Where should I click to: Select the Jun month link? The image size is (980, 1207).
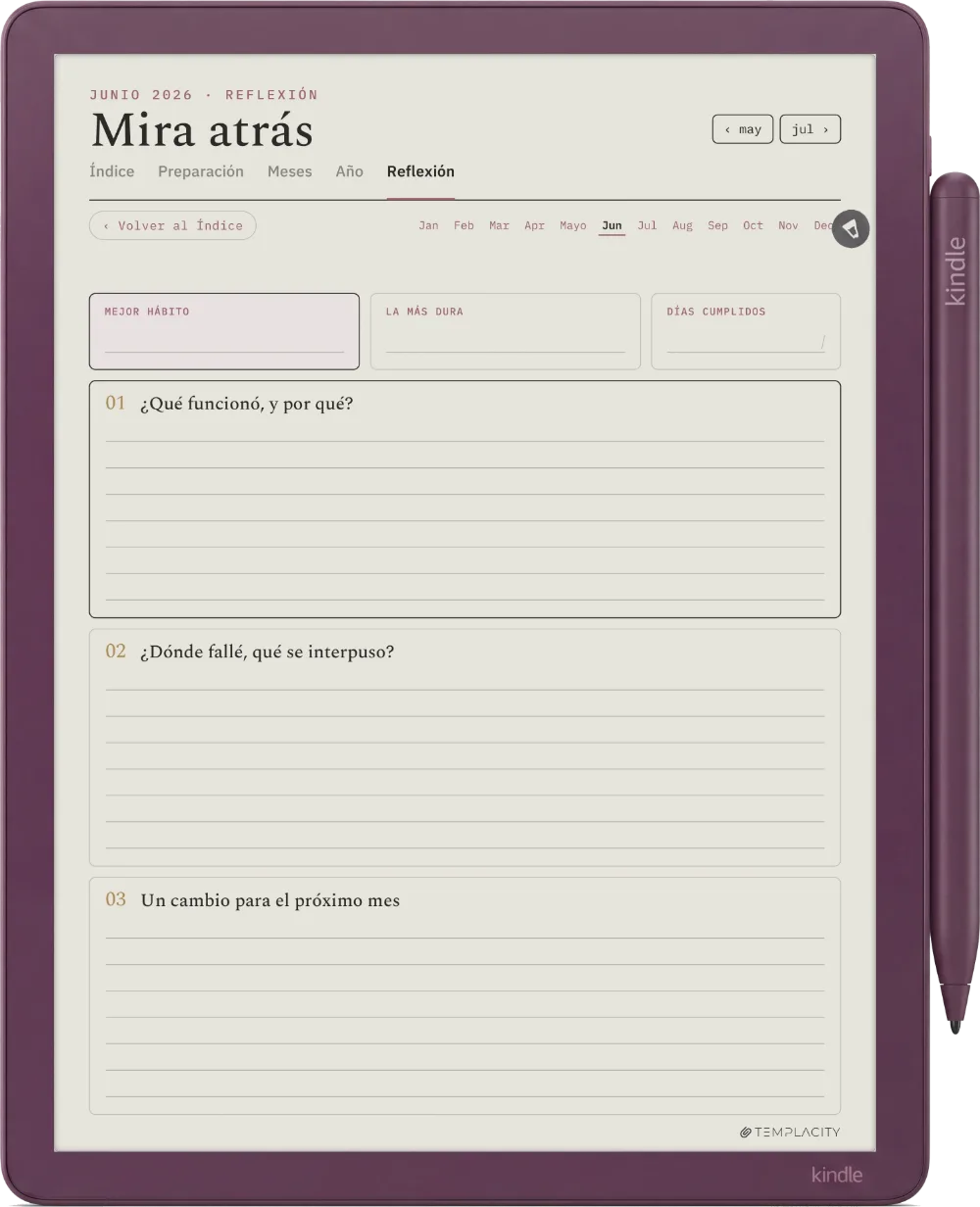point(612,225)
